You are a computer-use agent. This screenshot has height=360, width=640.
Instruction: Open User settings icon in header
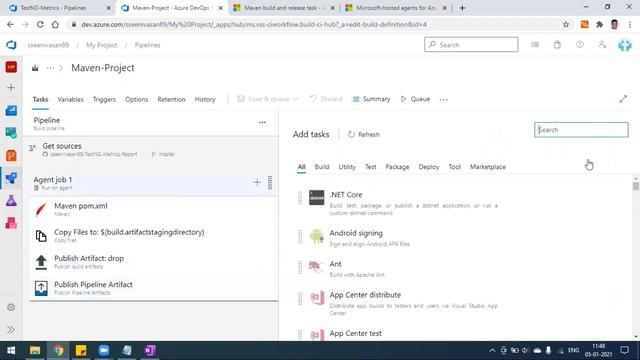[602, 44]
